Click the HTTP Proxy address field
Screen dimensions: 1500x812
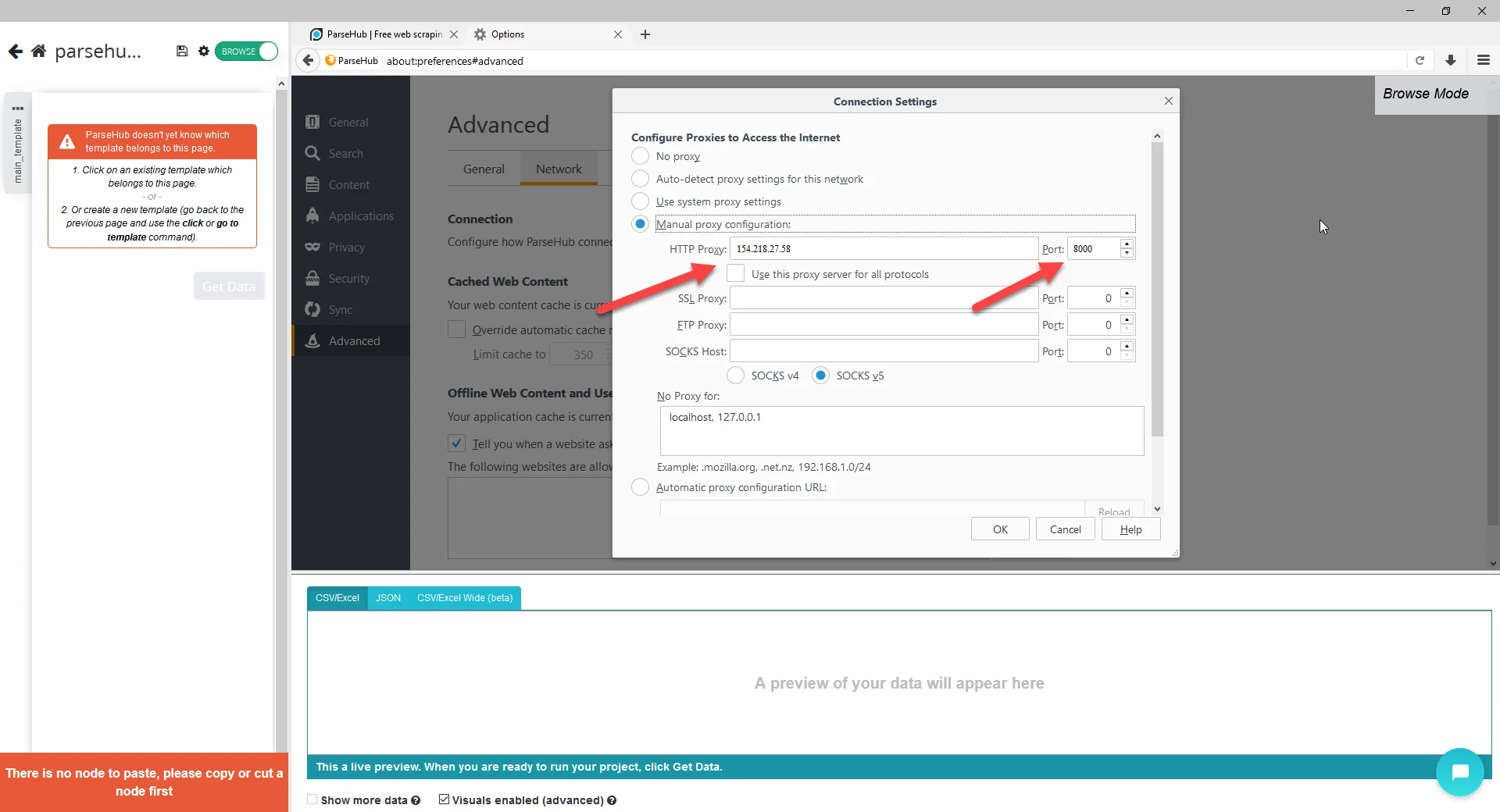884,249
